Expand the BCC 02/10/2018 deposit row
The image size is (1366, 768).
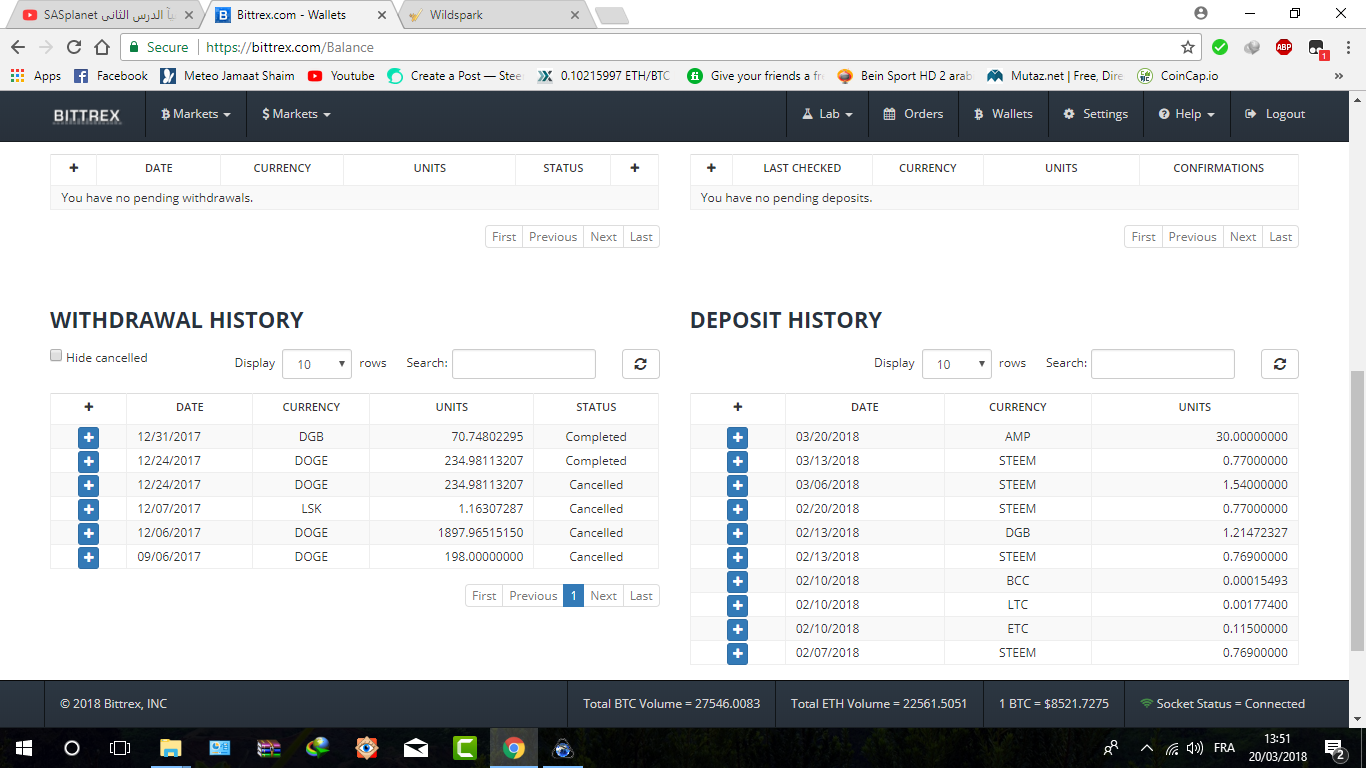(737, 581)
